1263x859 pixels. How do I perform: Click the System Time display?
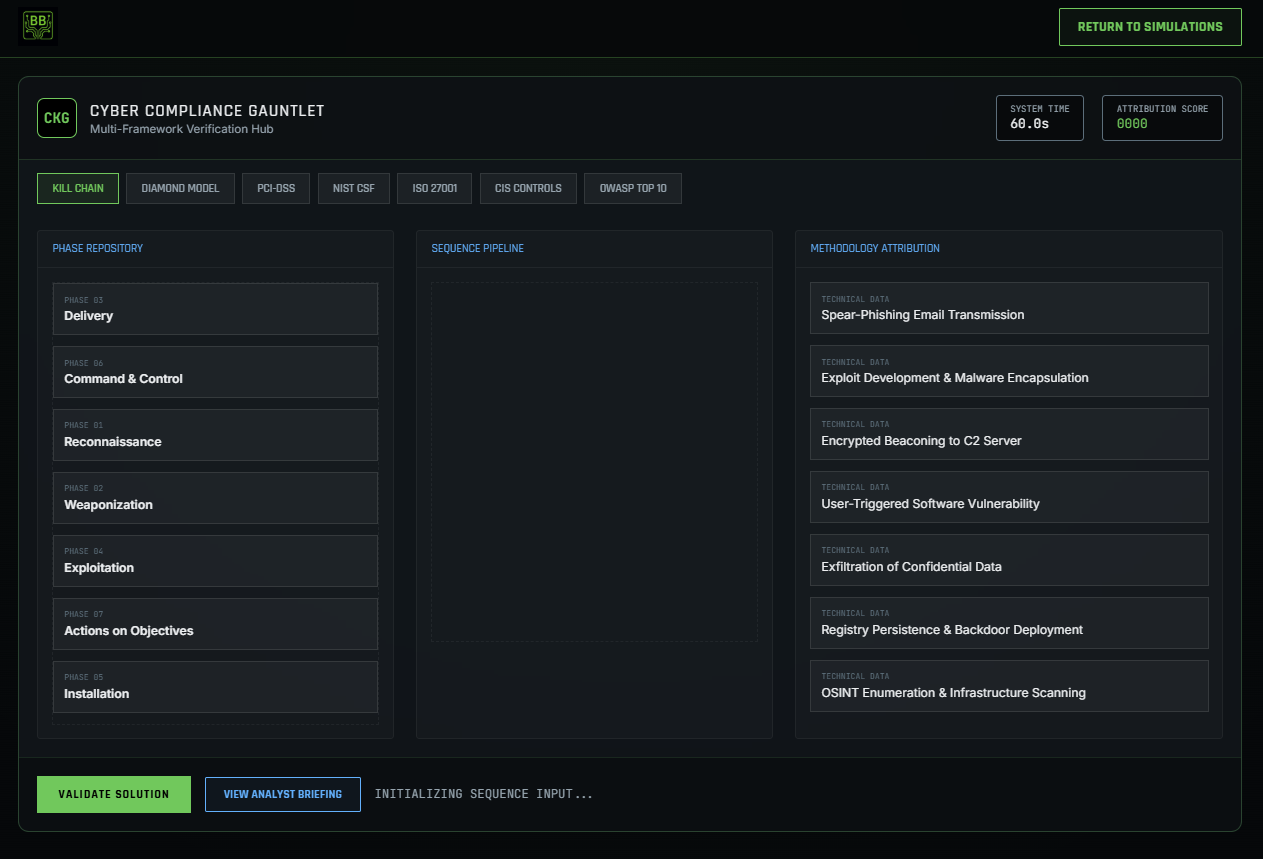[x=1039, y=118]
